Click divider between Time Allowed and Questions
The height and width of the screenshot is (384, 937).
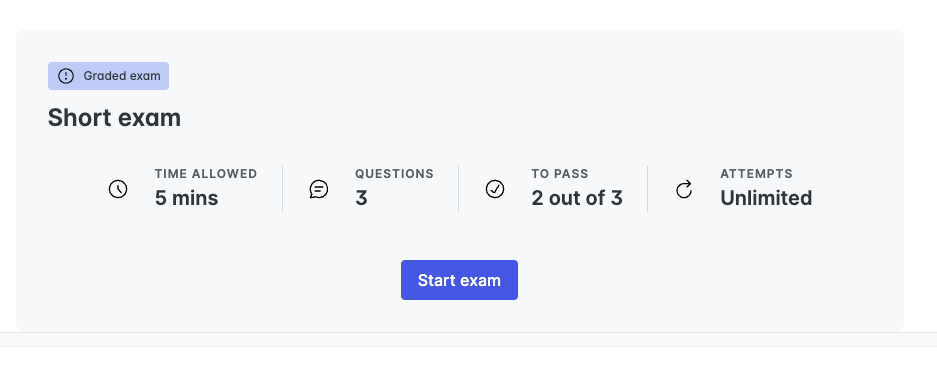pos(282,189)
